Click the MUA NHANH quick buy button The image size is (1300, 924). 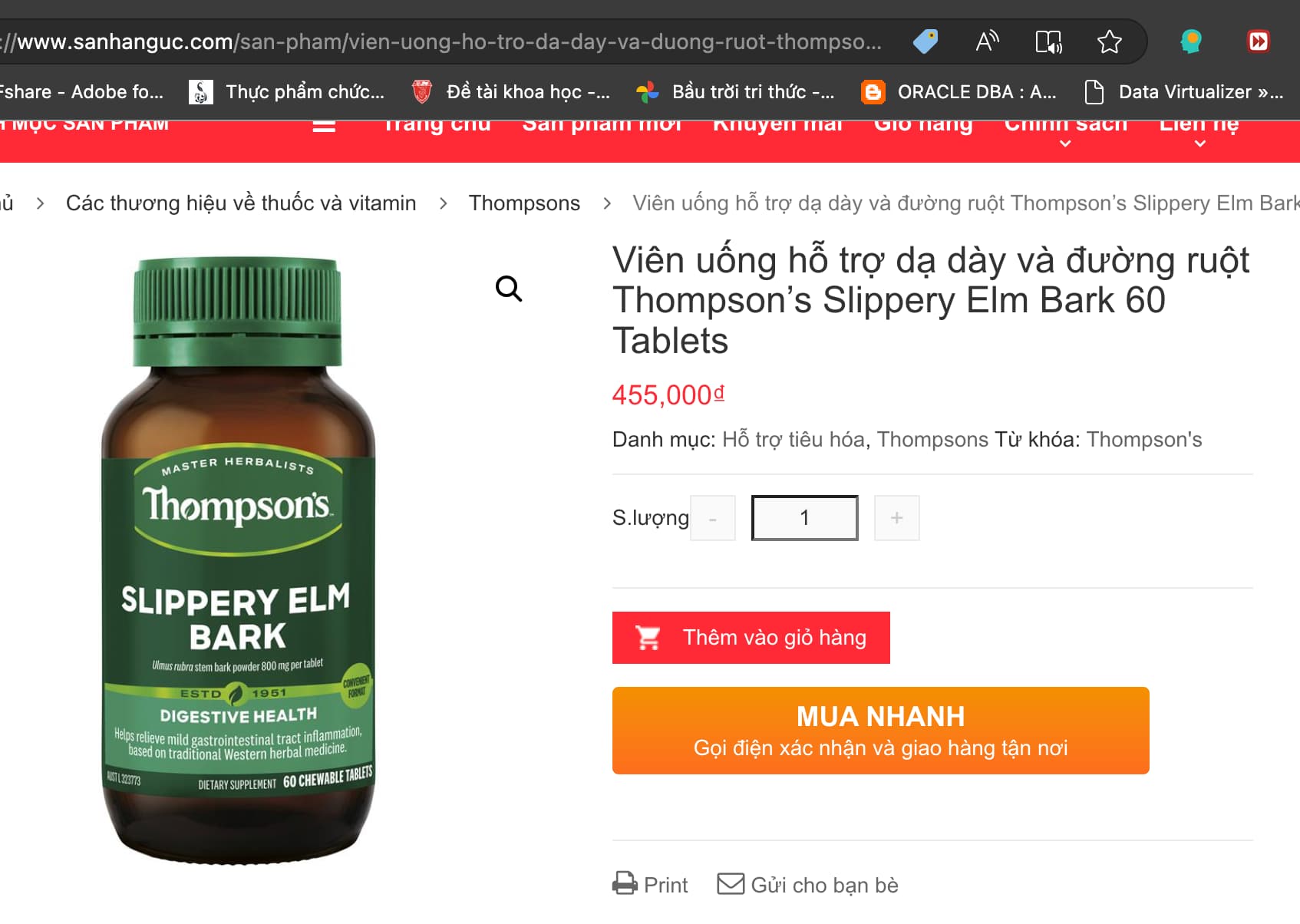coord(881,731)
